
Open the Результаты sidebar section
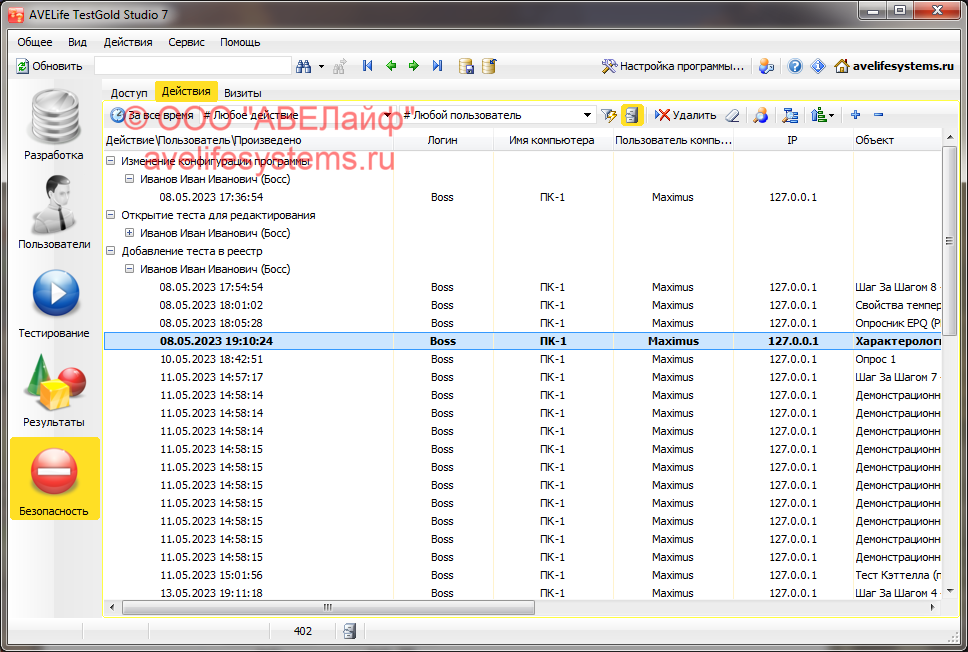pyautogui.click(x=54, y=391)
